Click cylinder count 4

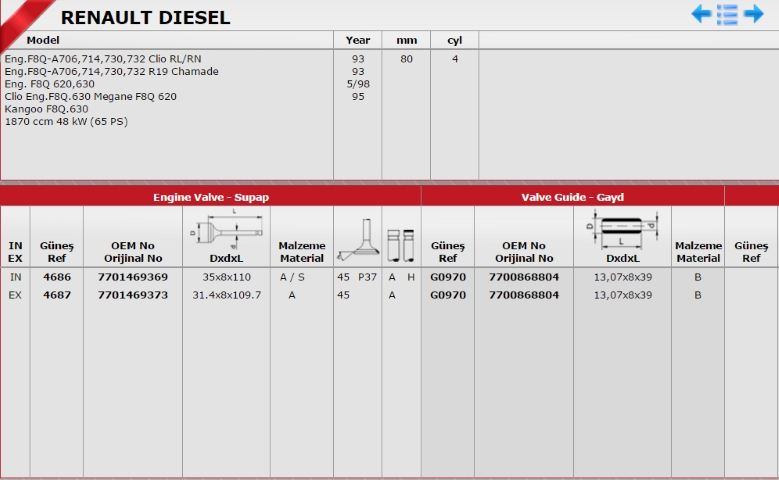(455, 59)
